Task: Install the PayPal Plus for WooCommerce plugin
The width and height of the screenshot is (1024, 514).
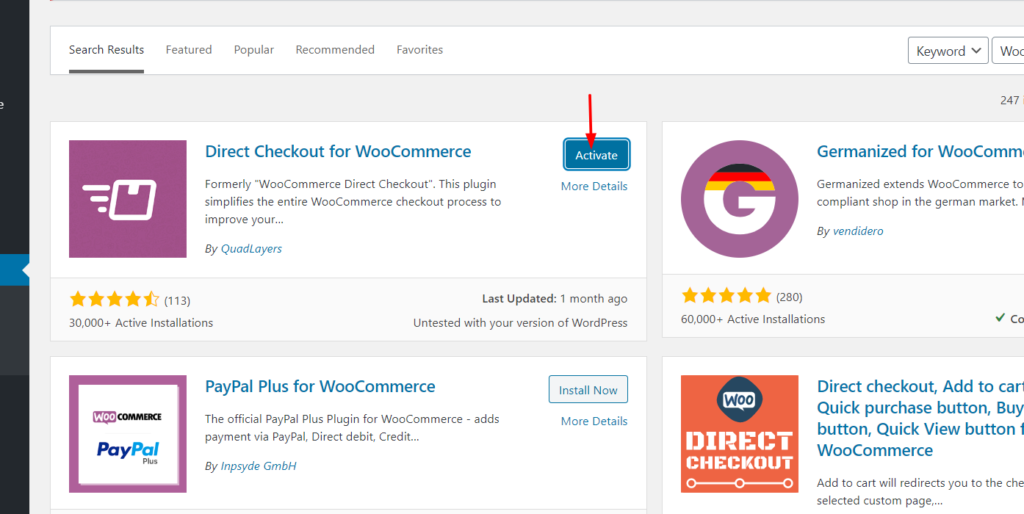Action: [x=588, y=390]
